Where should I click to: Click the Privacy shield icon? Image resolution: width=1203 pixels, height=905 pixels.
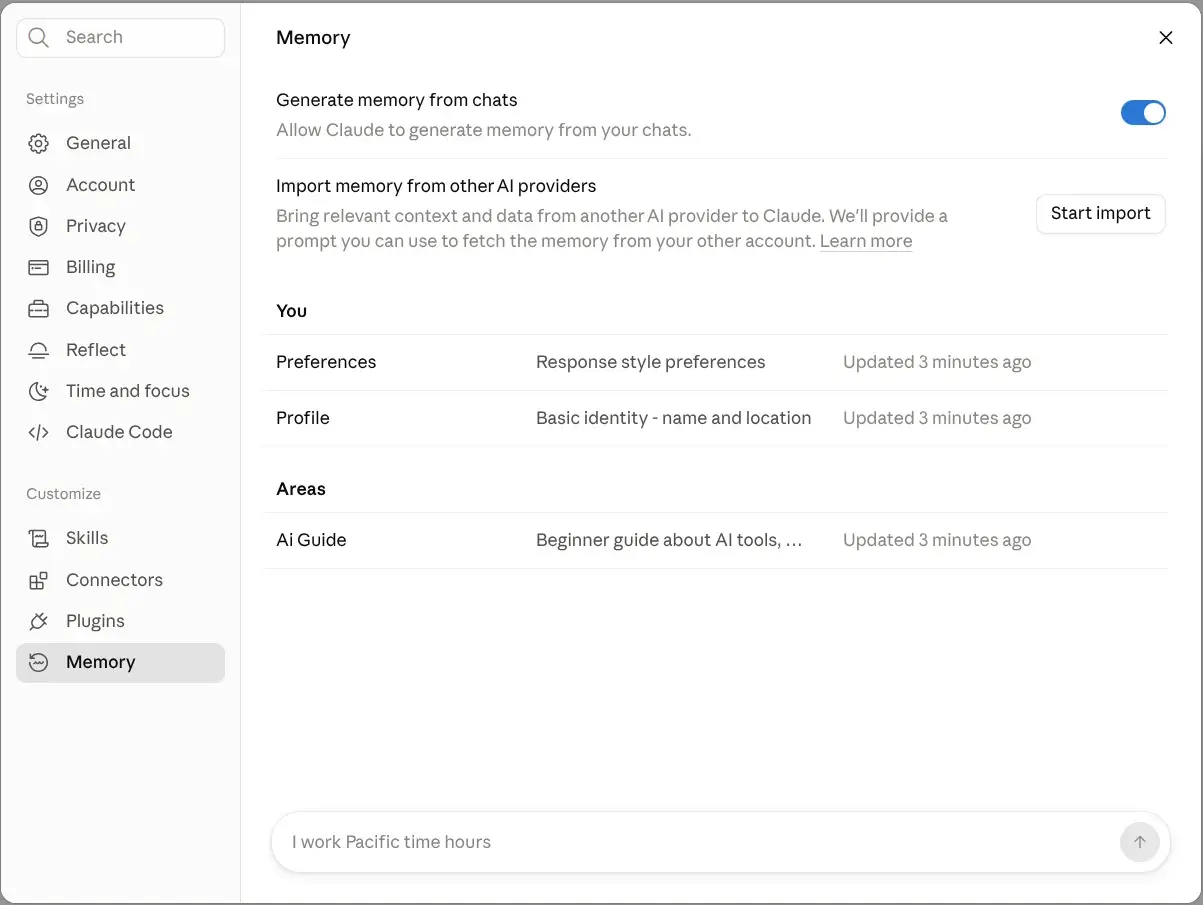click(x=38, y=227)
